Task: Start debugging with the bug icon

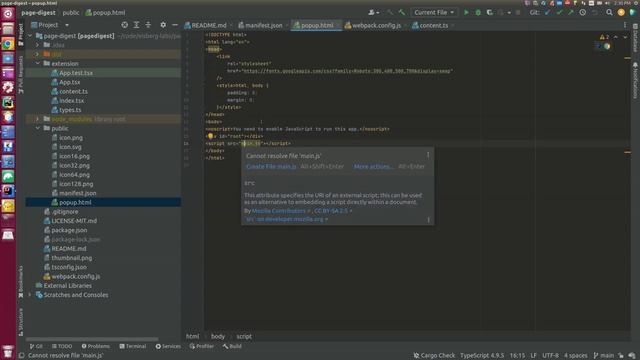Action: [478, 13]
